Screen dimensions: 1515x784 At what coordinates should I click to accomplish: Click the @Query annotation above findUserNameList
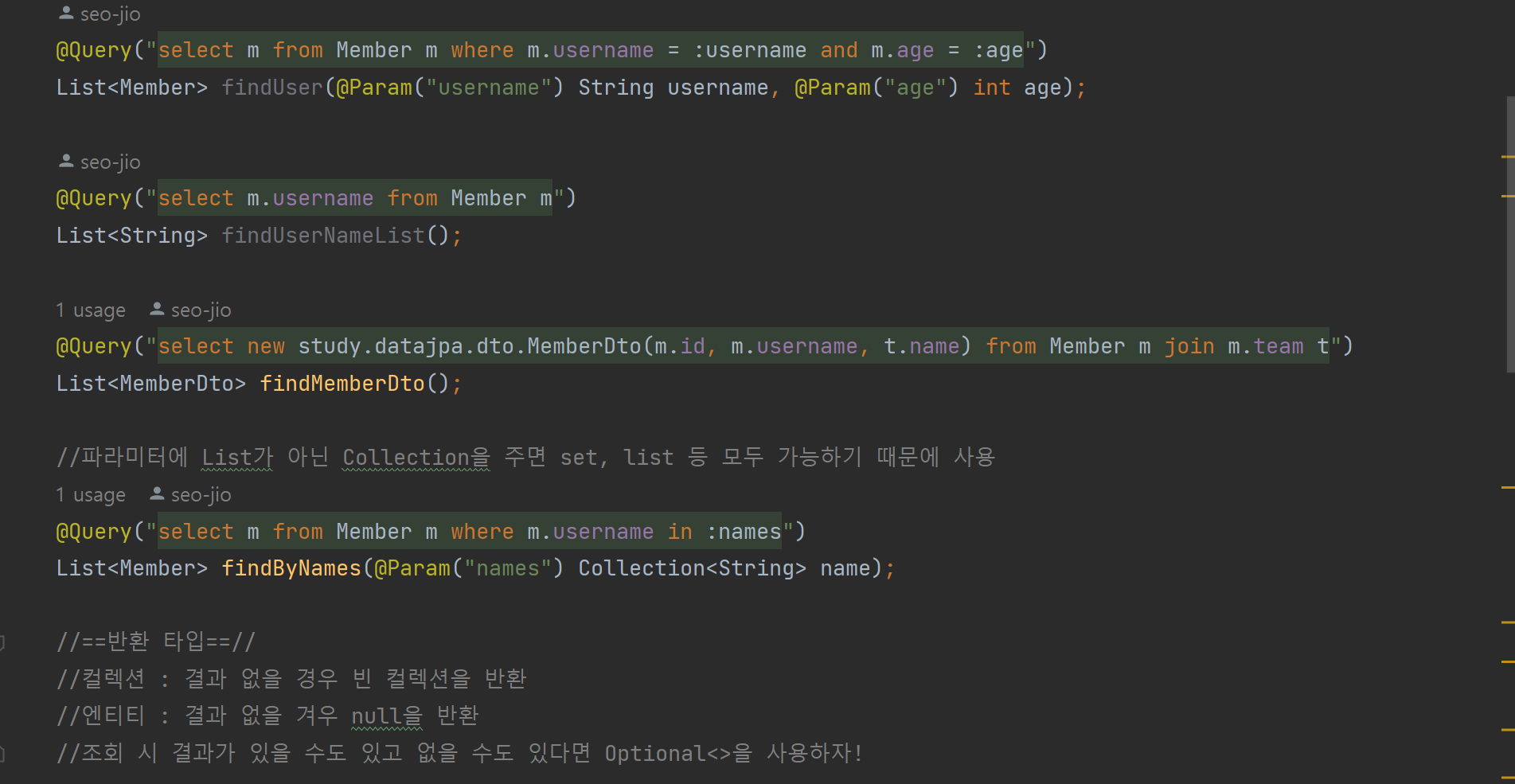(x=94, y=198)
